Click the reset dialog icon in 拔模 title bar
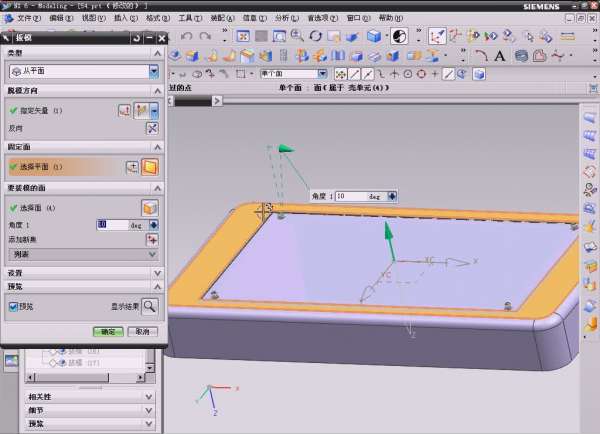Image resolution: width=600 pixels, height=434 pixels. 134,38
